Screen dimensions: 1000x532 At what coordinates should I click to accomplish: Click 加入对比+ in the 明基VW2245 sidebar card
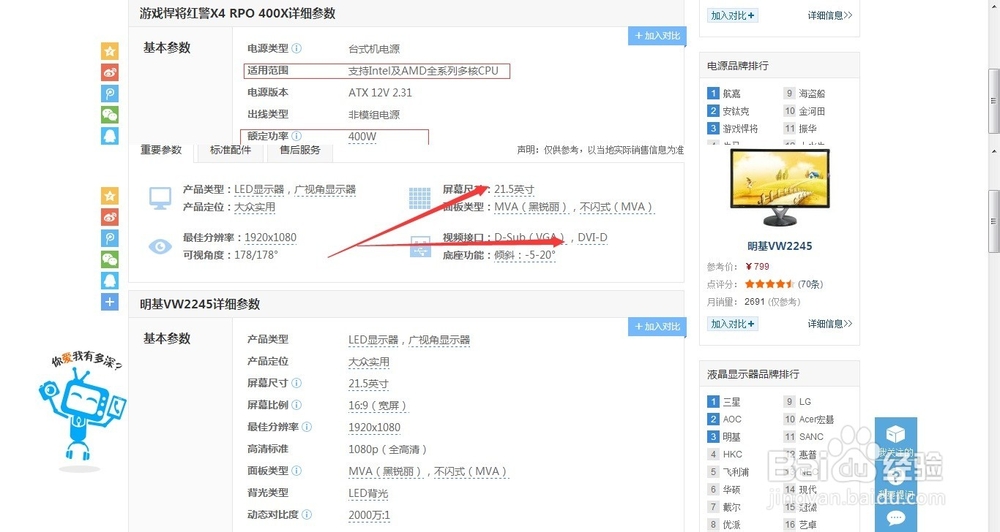[732, 324]
